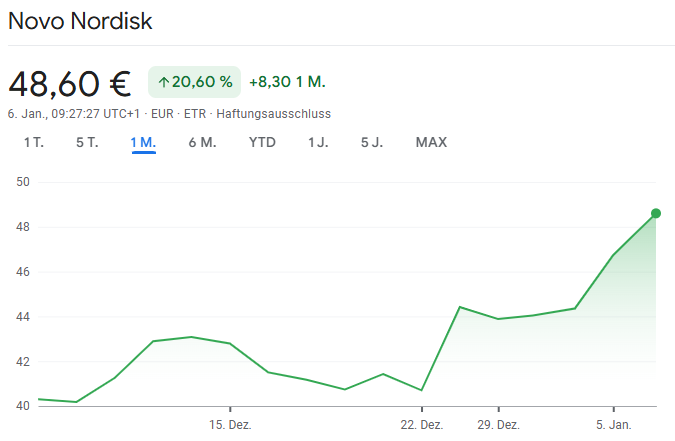Click the 5. Jan. axis label

614,425
